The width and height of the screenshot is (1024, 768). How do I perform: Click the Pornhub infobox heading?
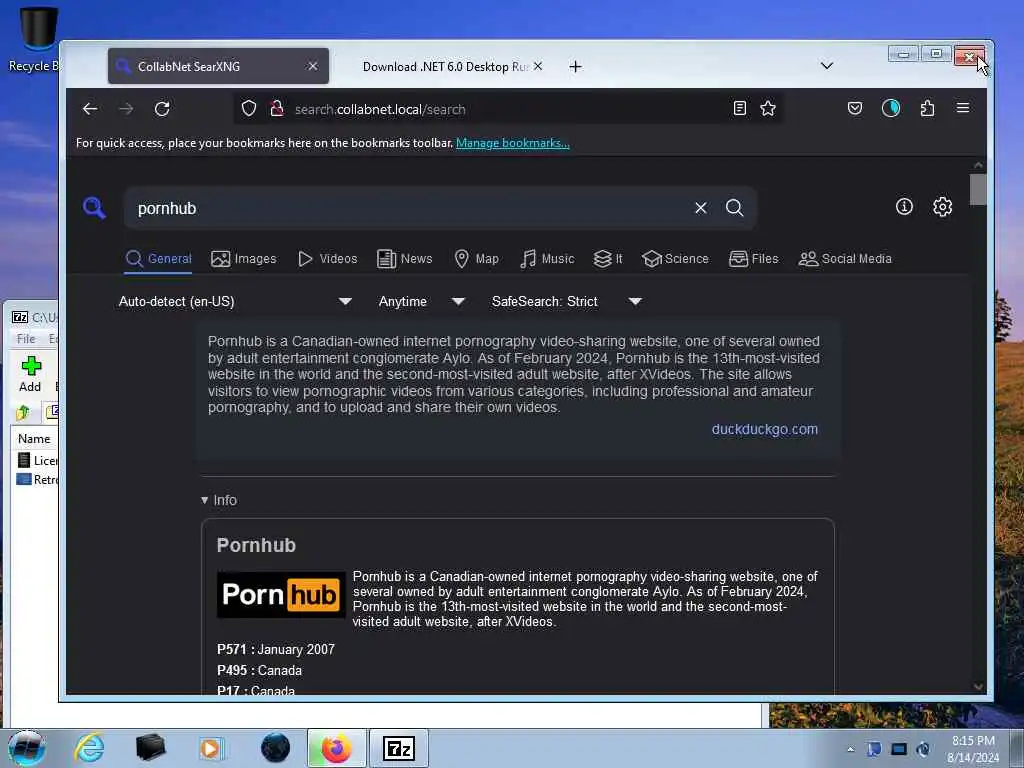pos(256,545)
